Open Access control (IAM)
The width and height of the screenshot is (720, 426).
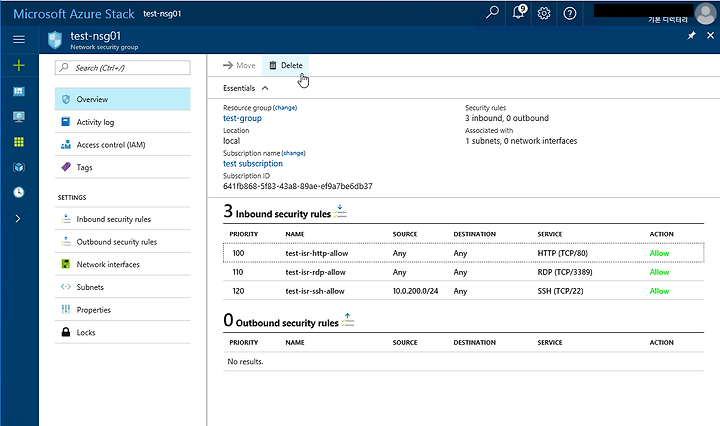pos(123,145)
